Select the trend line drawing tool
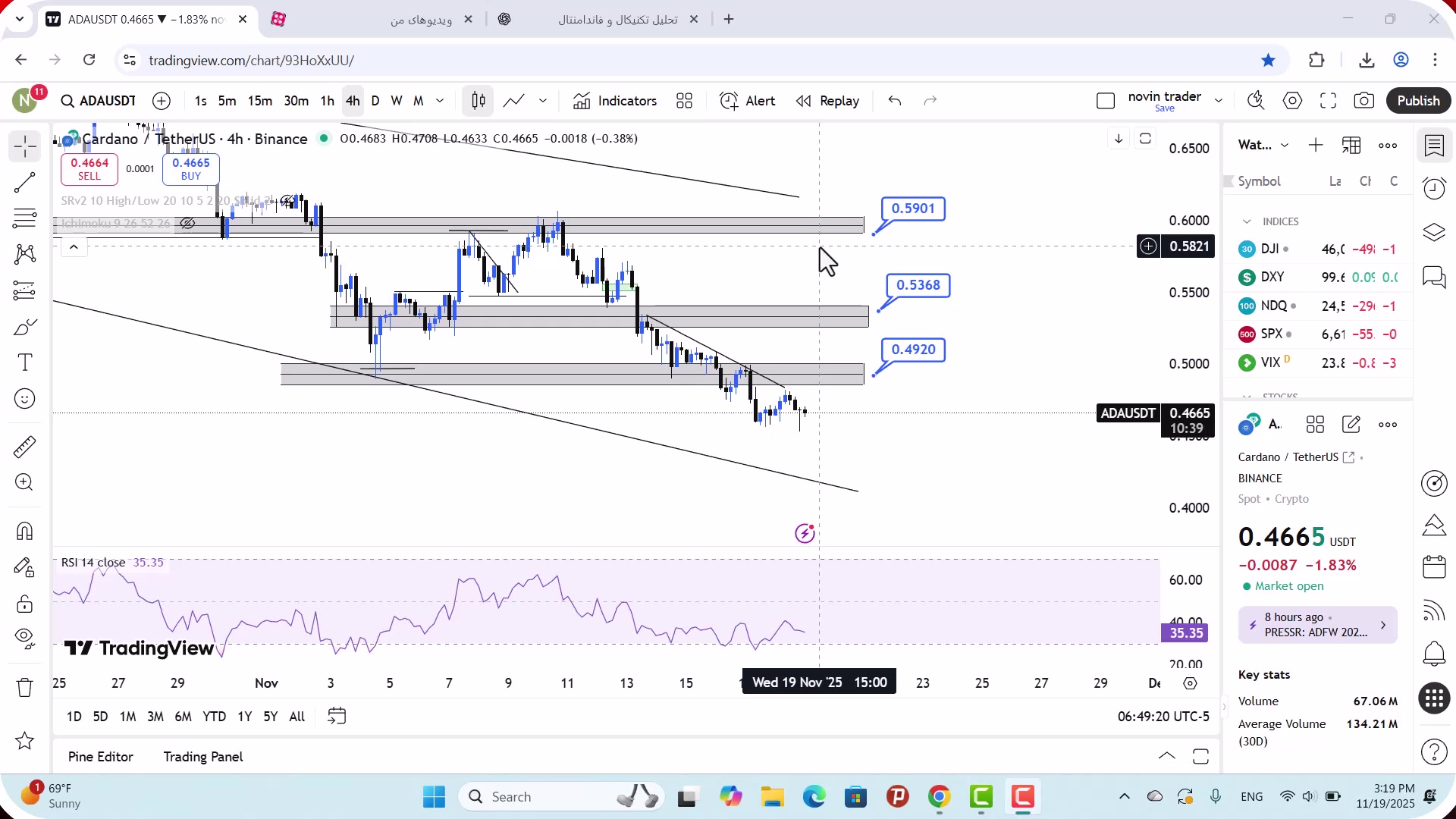The width and height of the screenshot is (1456, 819). click(24, 182)
